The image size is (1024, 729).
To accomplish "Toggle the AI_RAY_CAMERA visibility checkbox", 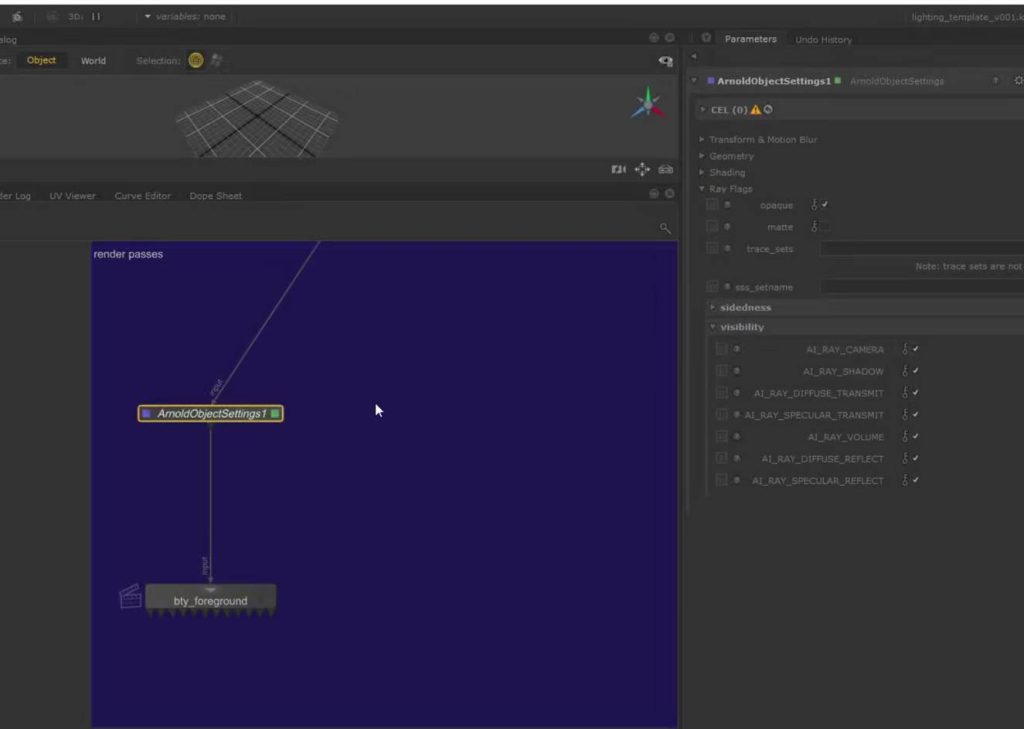I will coord(915,350).
